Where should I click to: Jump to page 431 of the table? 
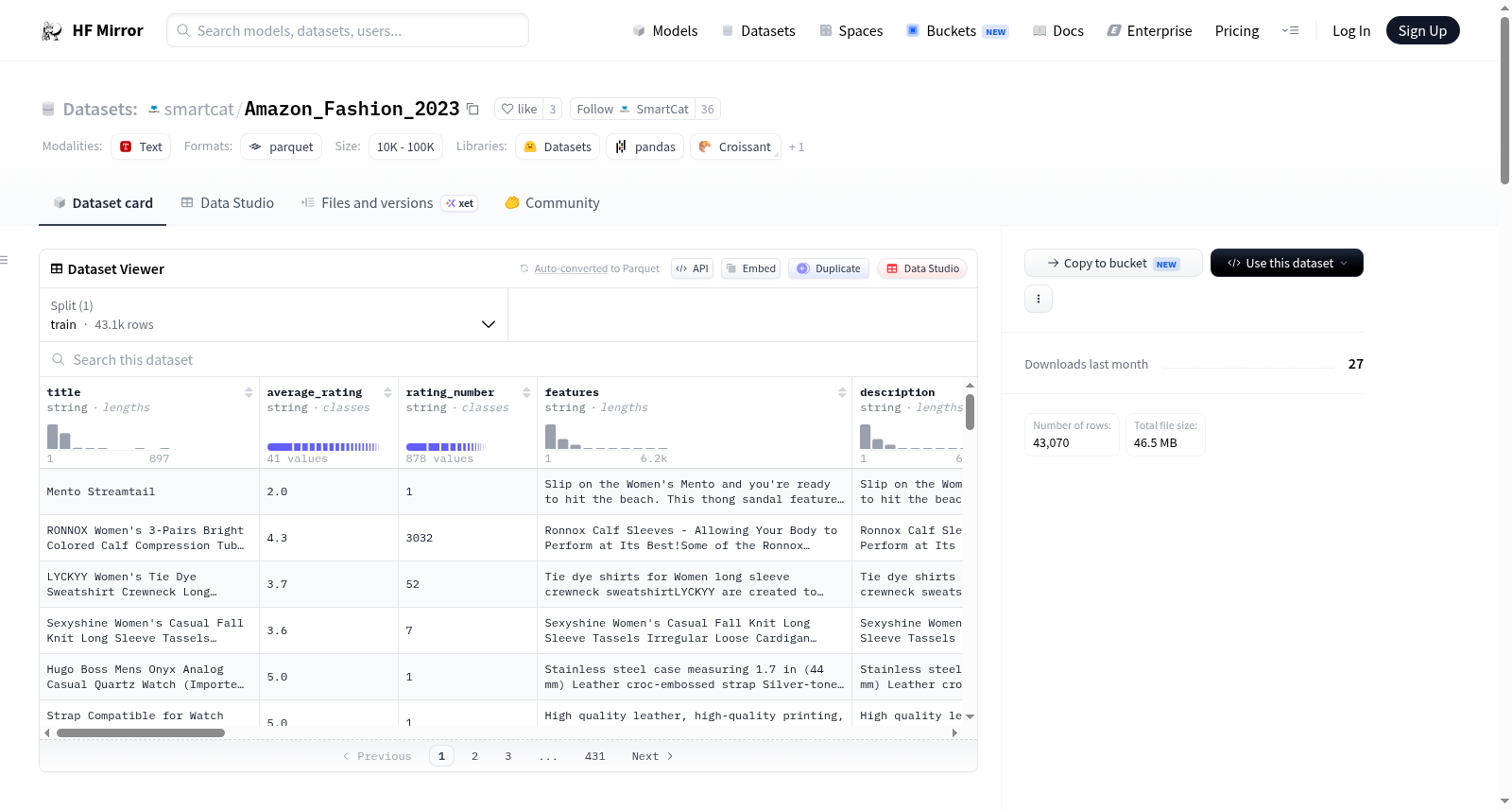point(595,756)
